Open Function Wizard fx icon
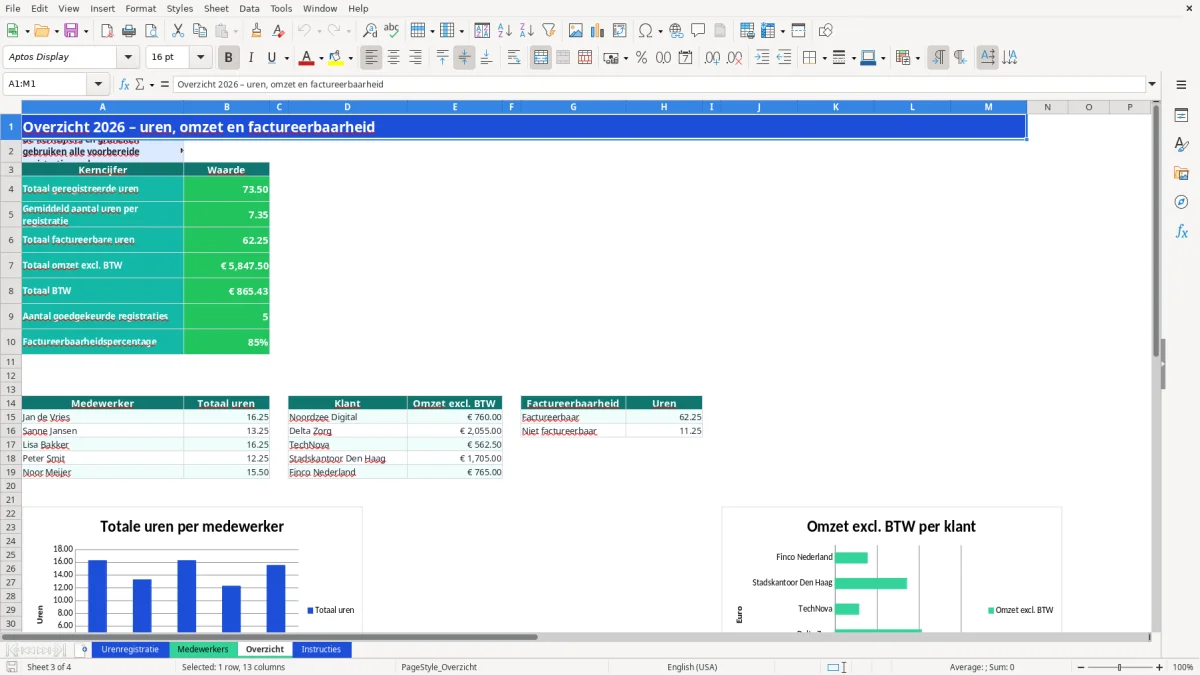Screen dimensions: 1200x675 pos(125,85)
